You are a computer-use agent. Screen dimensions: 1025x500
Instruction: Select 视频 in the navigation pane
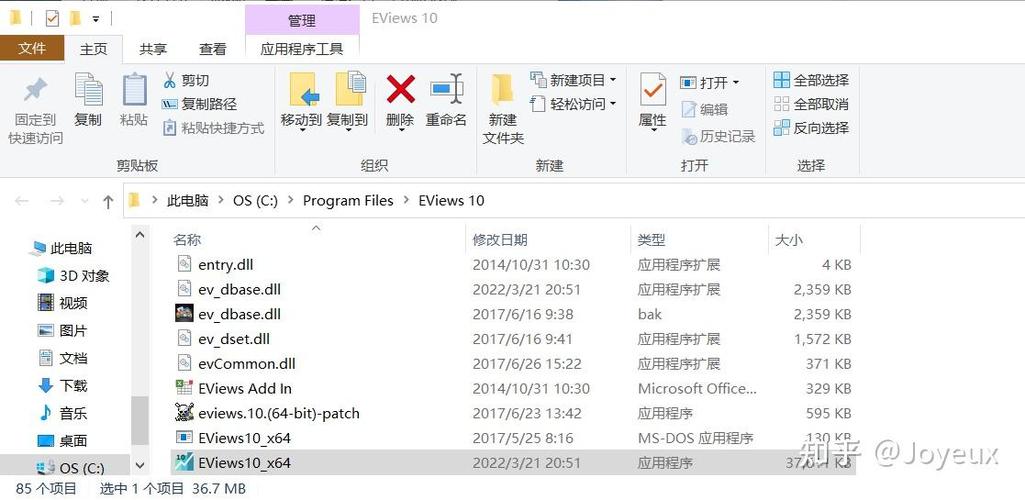coord(62,303)
